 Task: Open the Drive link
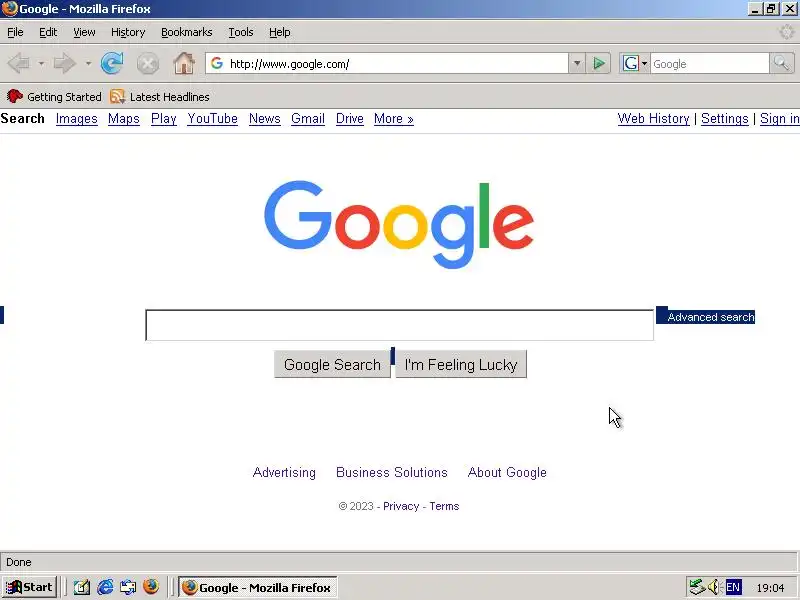pos(349,119)
